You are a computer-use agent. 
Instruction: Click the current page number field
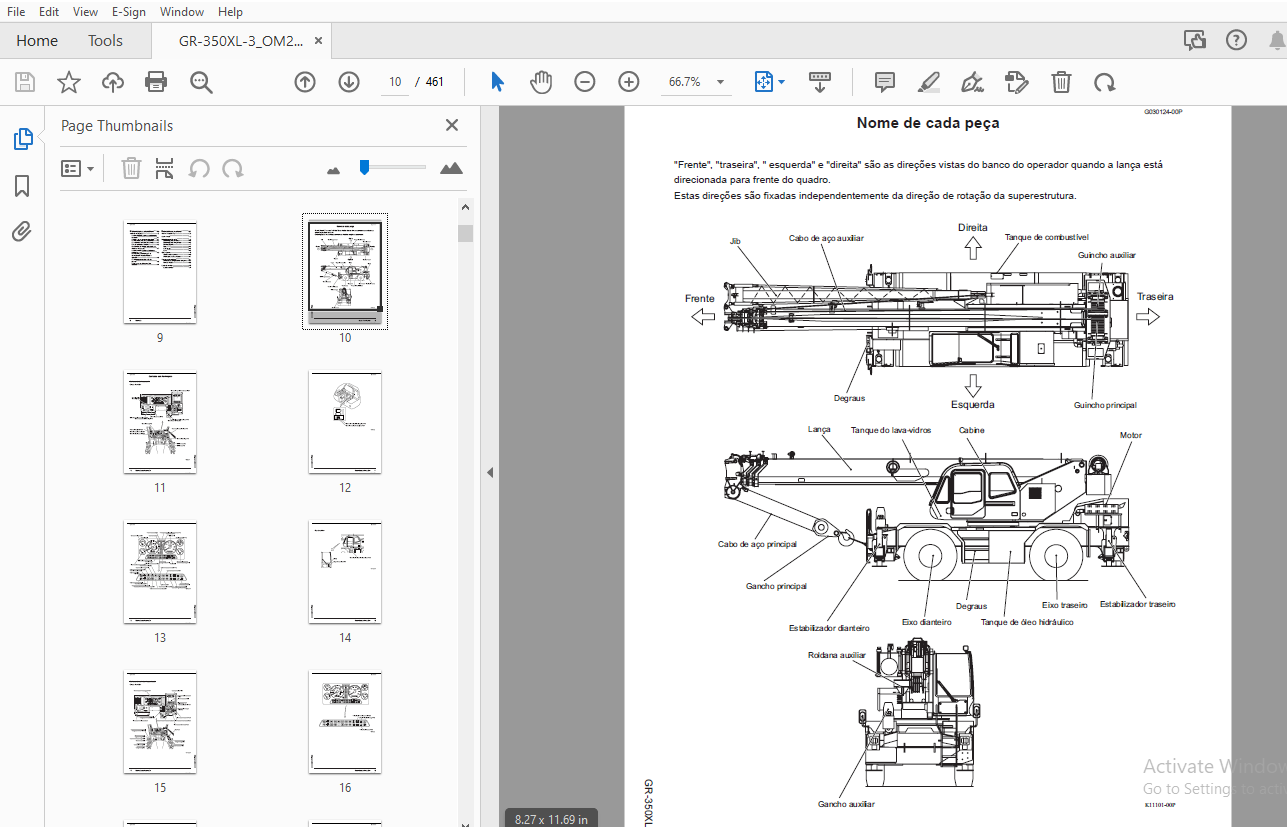pos(395,82)
